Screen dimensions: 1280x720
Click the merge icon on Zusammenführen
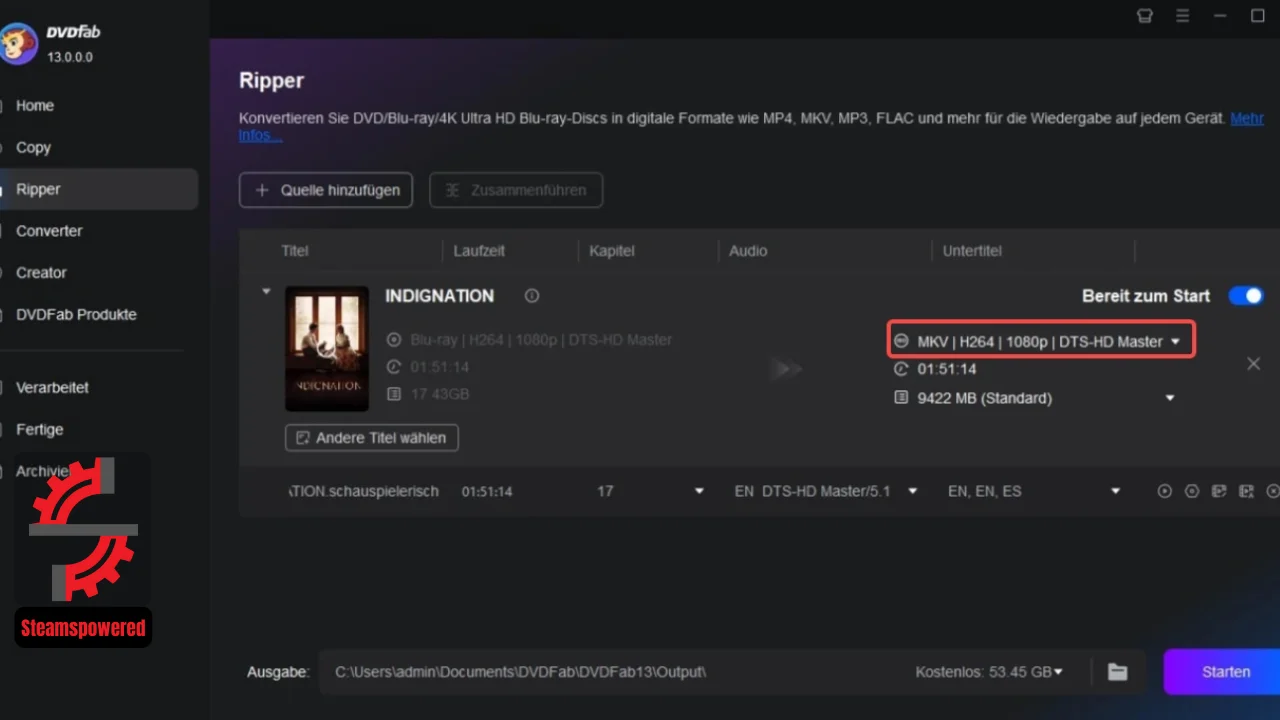click(x=453, y=190)
